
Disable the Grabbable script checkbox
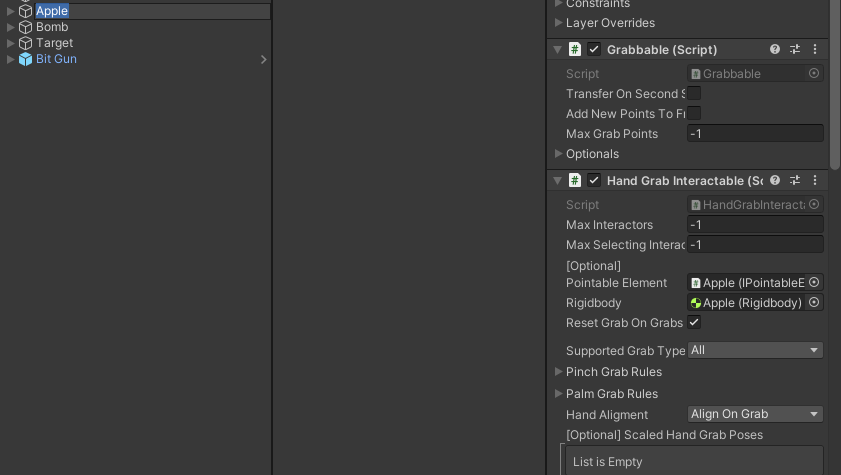click(x=594, y=49)
